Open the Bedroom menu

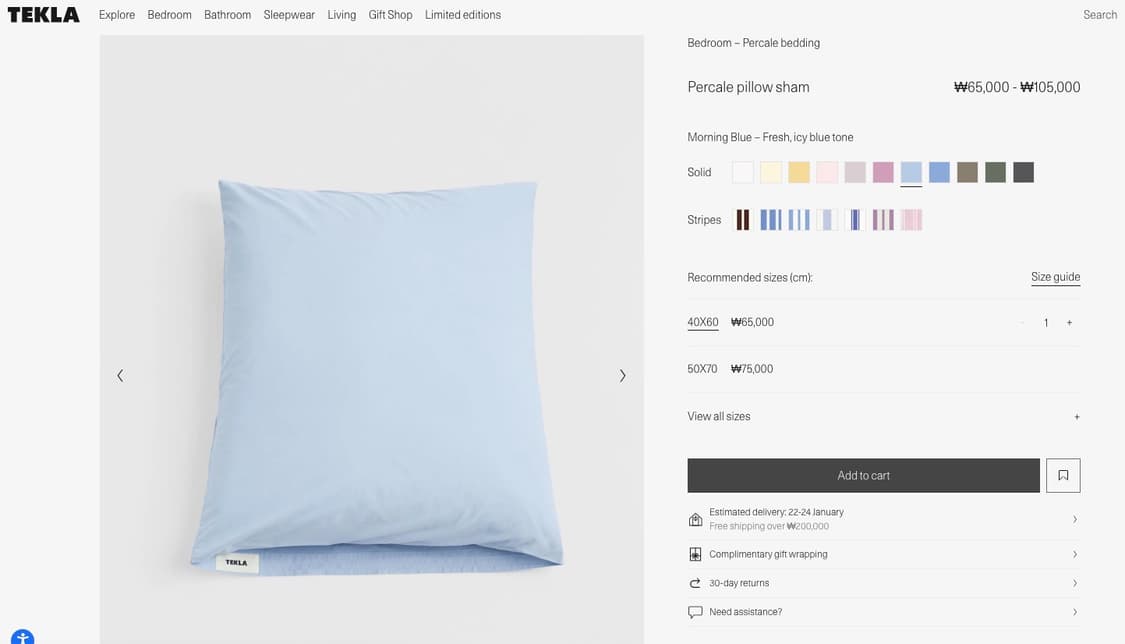coord(169,15)
